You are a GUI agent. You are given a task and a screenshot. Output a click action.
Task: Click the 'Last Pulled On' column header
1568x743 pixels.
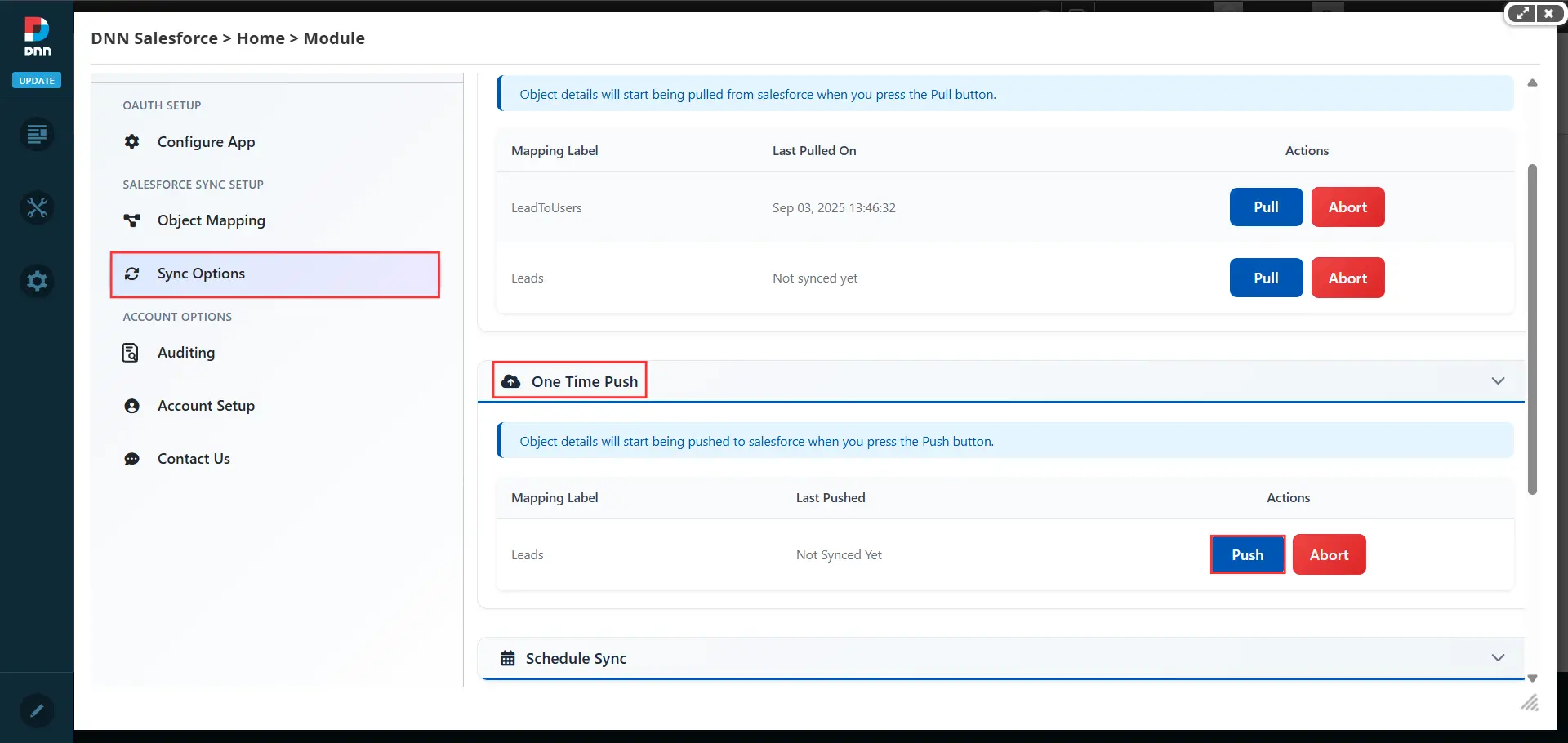point(814,150)
